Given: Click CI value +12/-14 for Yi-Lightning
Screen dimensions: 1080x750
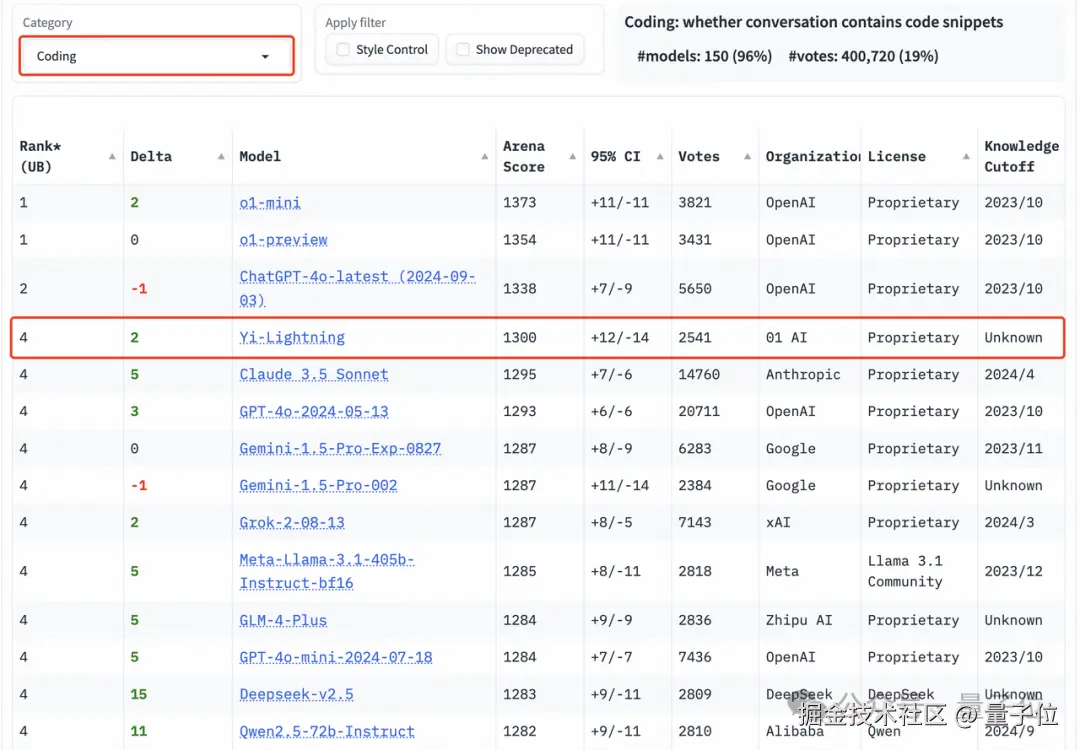Looking at the screenshot, I should pos(620,337).
